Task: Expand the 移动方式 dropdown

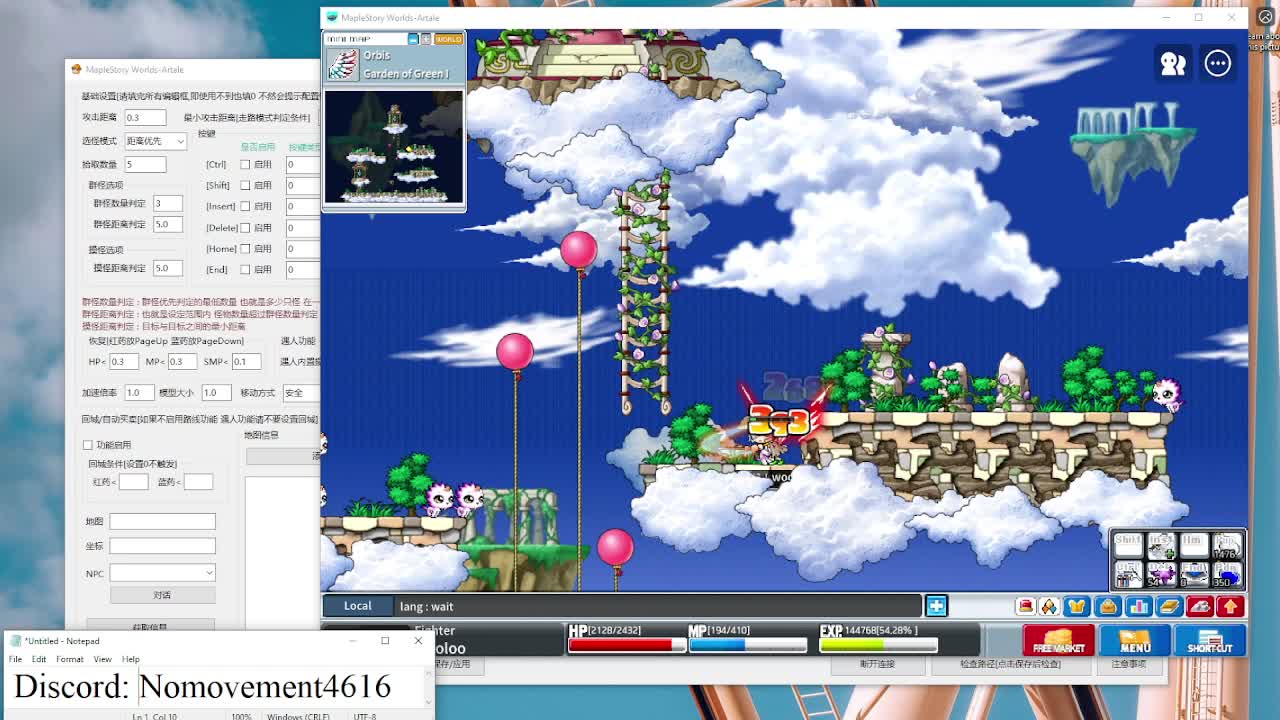Action: coord(300,392)
